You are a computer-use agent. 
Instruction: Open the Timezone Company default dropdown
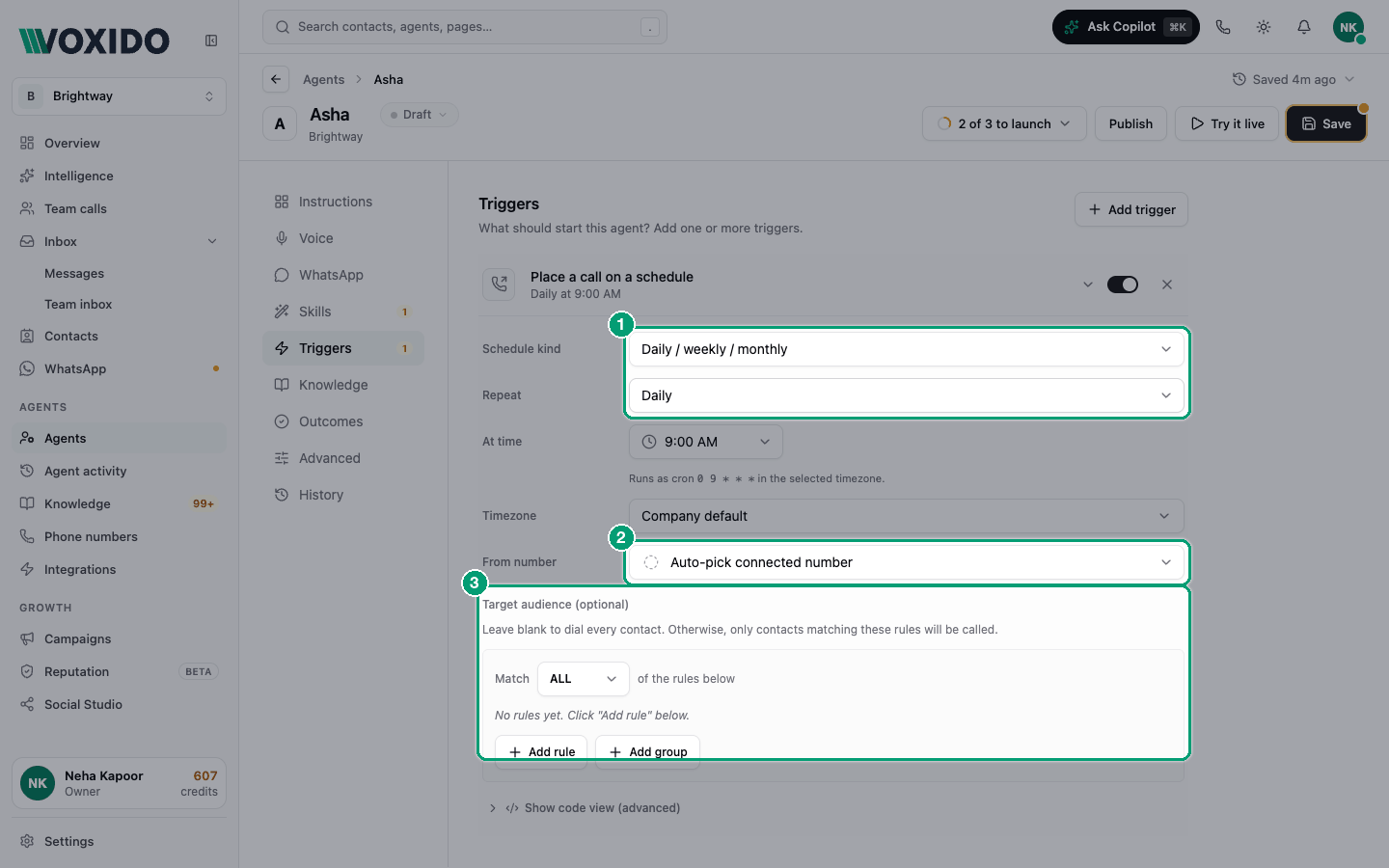coord(906,516)
